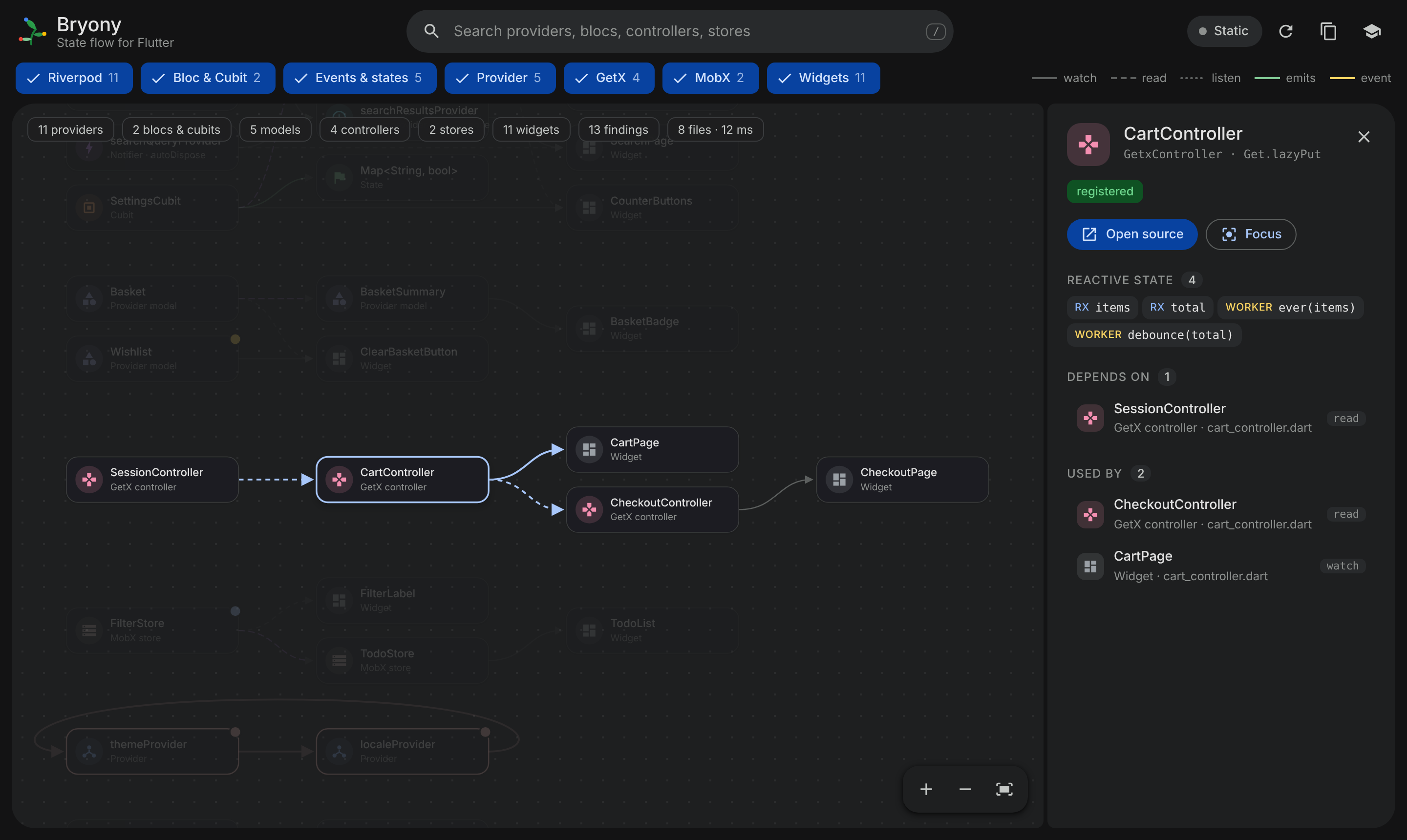
Task: Click the WORKER debounce(total) chip
Action: click(x=1153, y=335)
